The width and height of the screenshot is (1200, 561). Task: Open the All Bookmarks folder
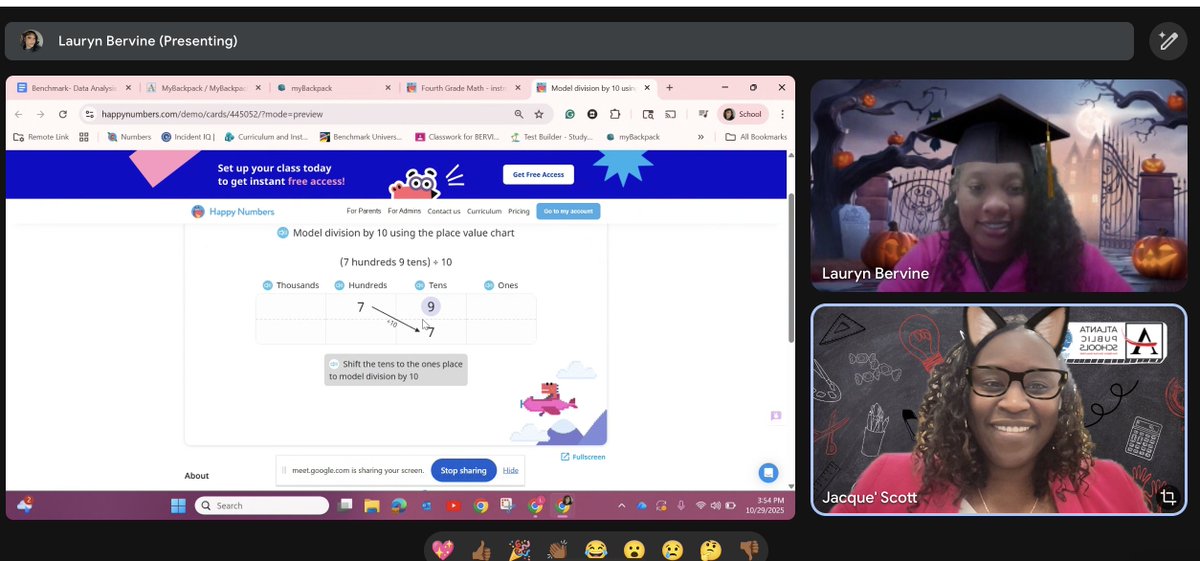click(756, 137)
